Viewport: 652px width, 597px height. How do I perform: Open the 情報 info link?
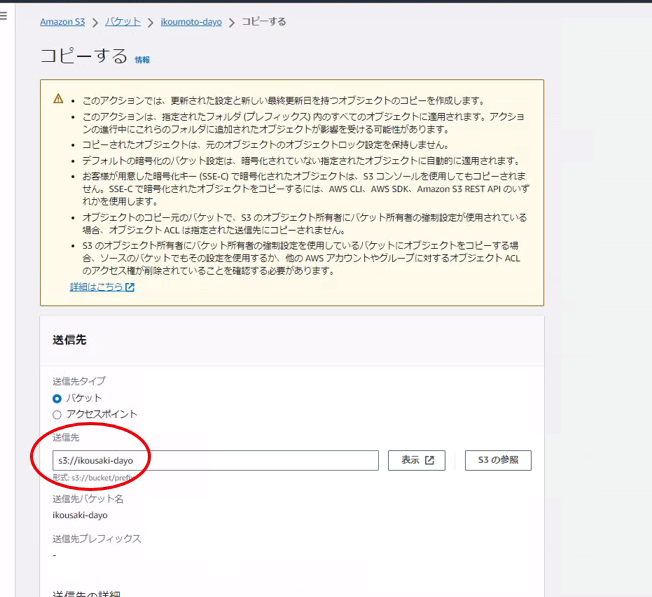click(142, 60)
